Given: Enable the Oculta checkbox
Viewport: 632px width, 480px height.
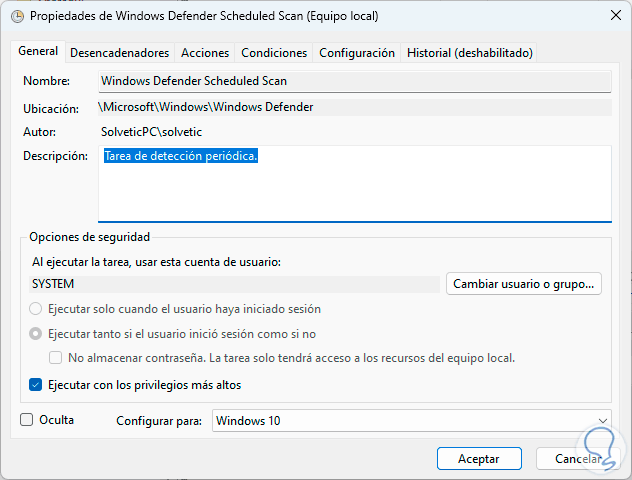Looking at the screenshot, I should (27, 420).
